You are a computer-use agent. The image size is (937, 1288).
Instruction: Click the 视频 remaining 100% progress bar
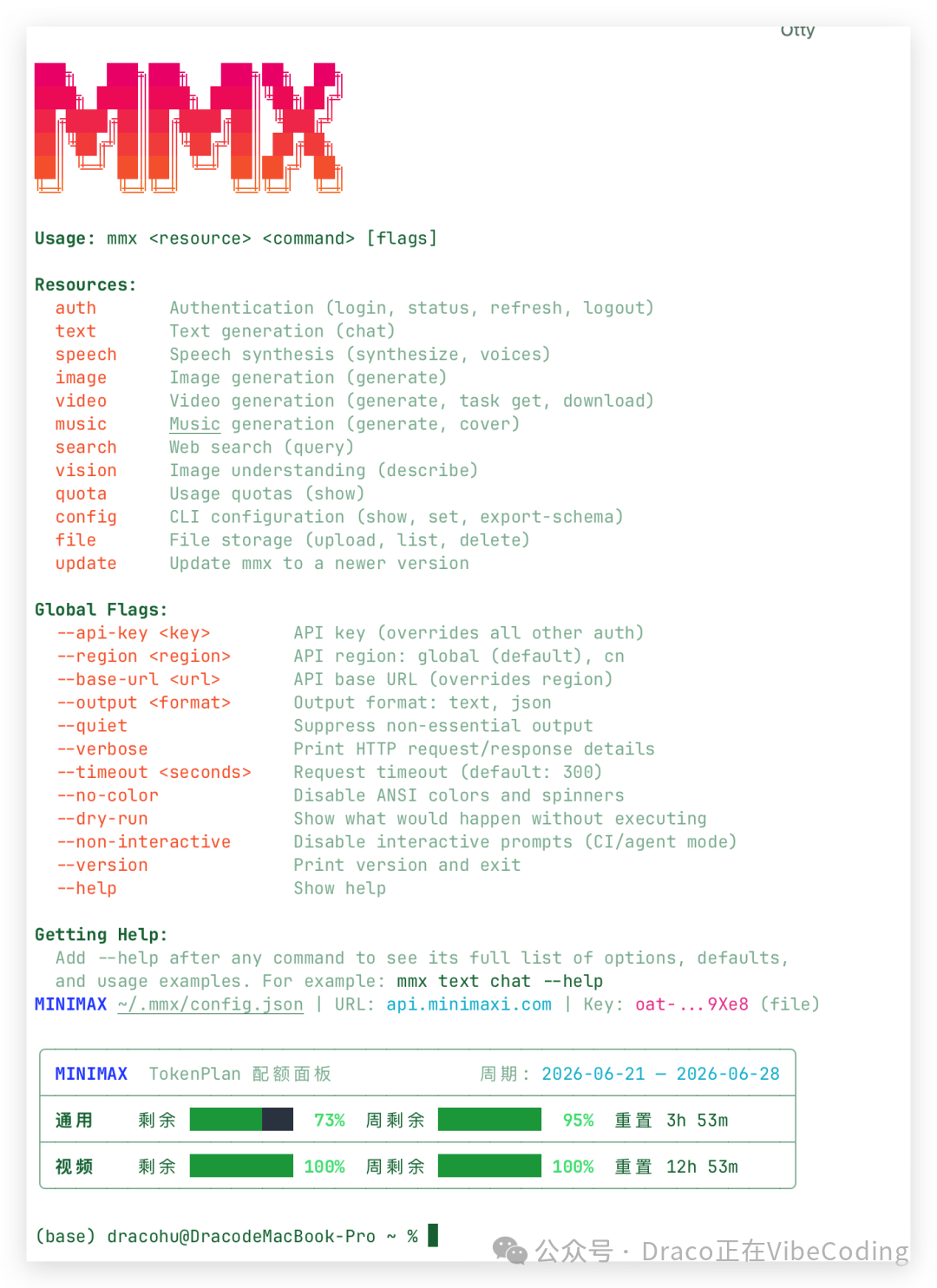[x=241, y=1166]
